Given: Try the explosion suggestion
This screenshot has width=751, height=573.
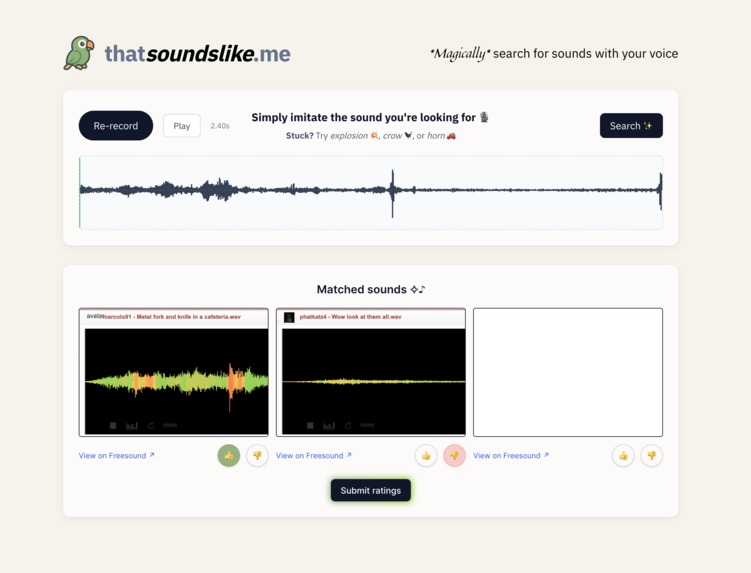Looking at the screenshot, I should pos(354,136).
